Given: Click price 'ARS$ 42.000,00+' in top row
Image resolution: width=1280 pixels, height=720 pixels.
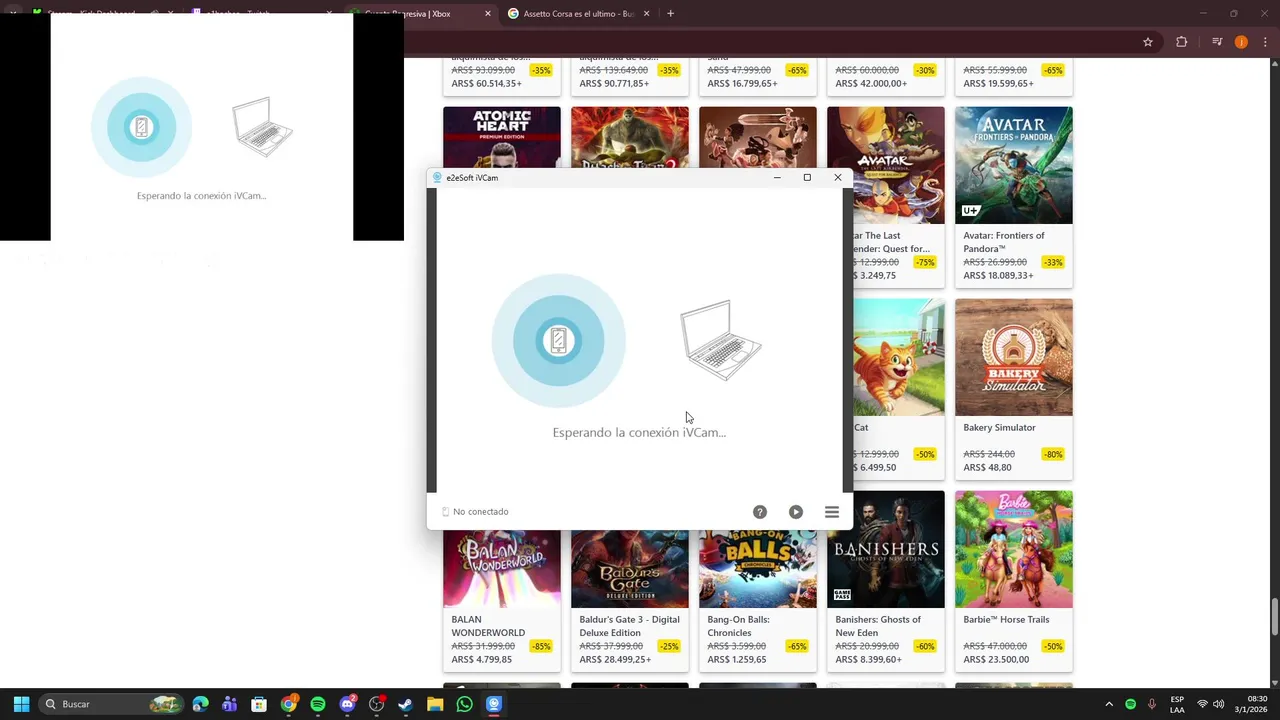Looking at the screenshot, I should click(x=871, y=84).
